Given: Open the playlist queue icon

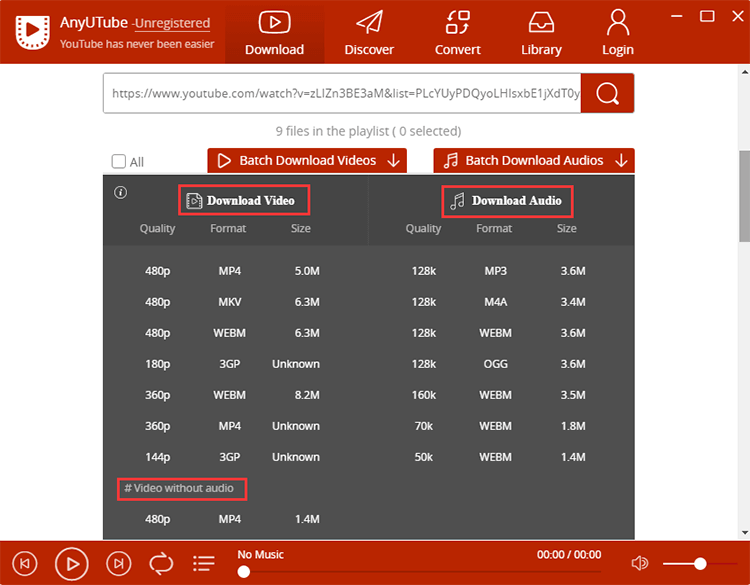Looking at the screenshot, I should click(204, 563).
